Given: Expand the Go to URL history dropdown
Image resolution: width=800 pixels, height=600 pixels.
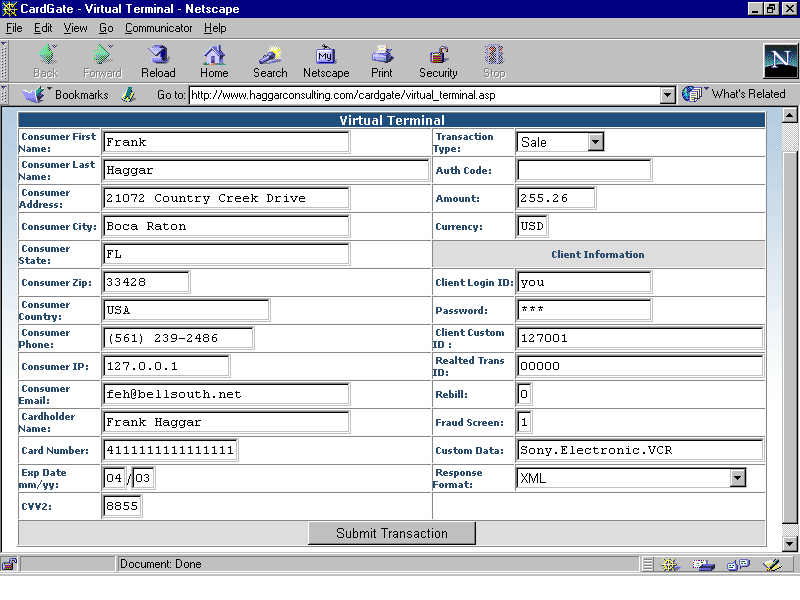Looking at the screenshot, I should [668, 95].
